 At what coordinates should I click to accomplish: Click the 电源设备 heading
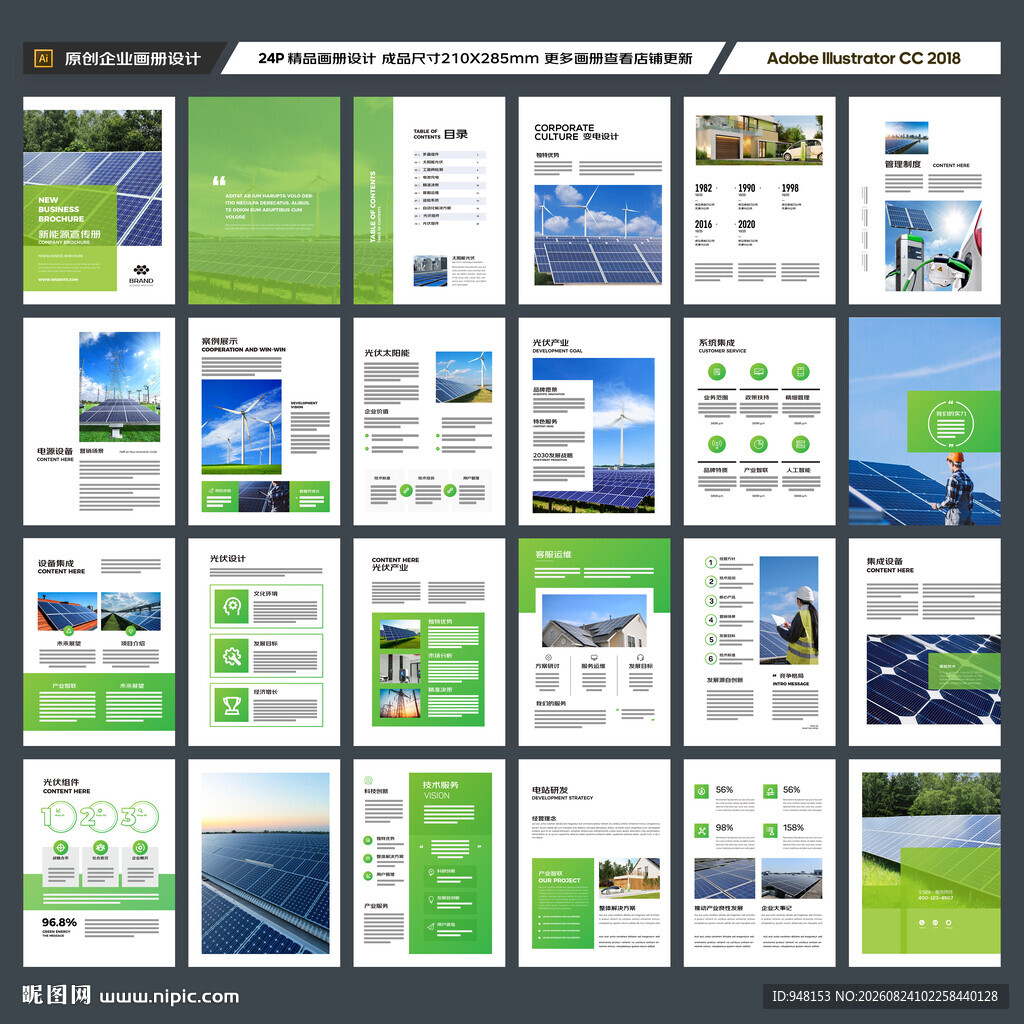tap(55, 451)
